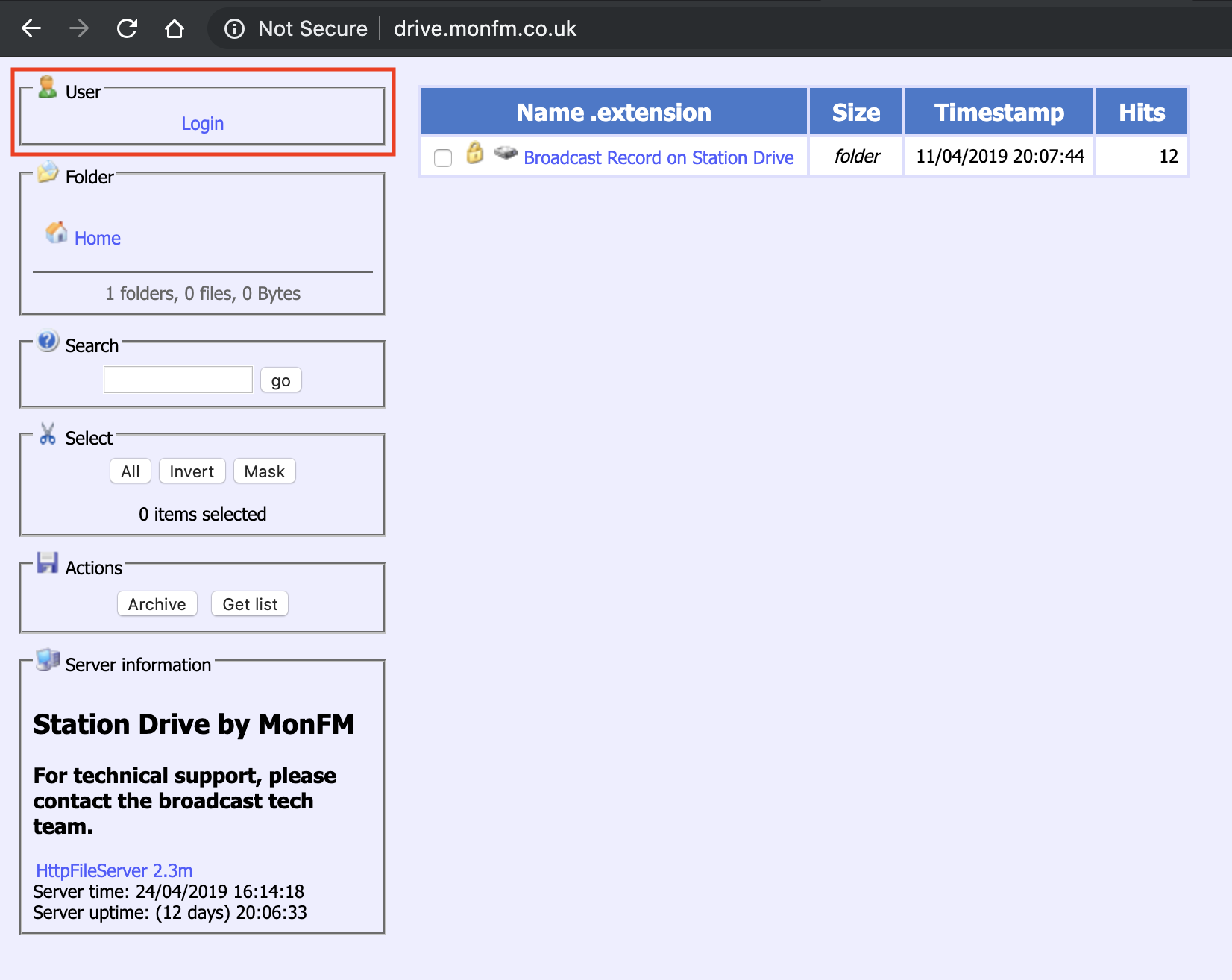Sort by the Hits column header
1232x980 pixels.
point(1142,112)
